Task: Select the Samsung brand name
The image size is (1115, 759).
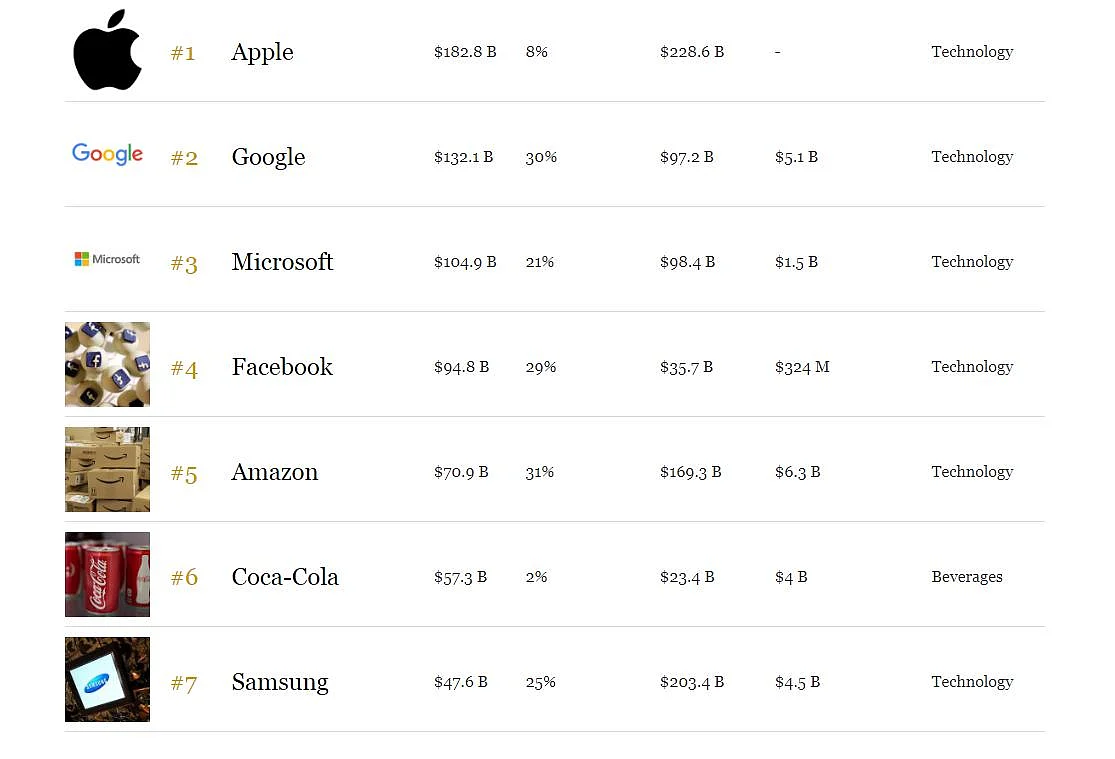Action: point(280,683)
